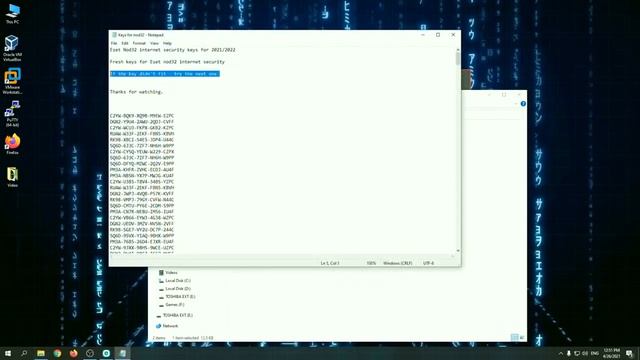Click the 'Thanks for watching.' line
Screen dimensions: 640x360
pyautogui.click(x=136, y=92)
